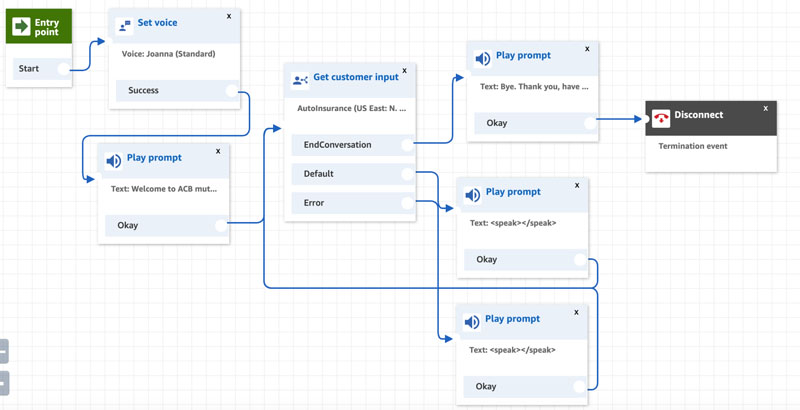Open the Get customer input block title
The height and width of the screenshot is (410, 800).
(x=356, y=77)
